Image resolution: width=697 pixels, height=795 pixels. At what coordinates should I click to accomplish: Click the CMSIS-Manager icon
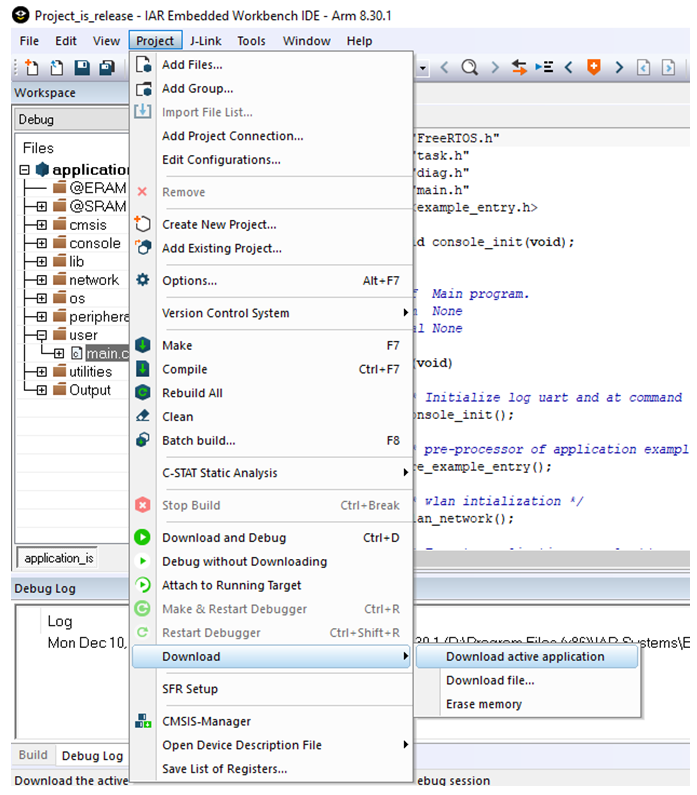pyautogui.click(x=143, y=720)
